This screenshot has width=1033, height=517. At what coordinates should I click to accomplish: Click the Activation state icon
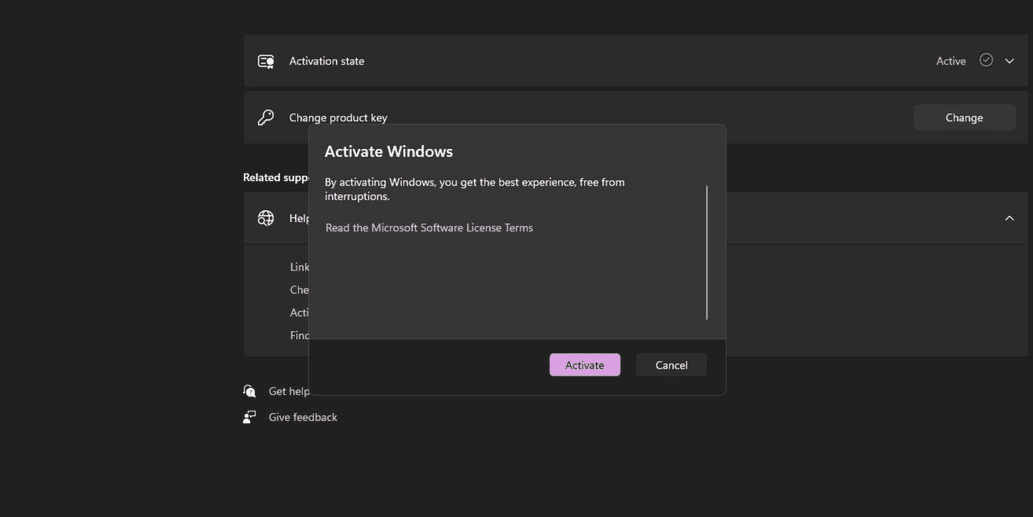[266, 61]
